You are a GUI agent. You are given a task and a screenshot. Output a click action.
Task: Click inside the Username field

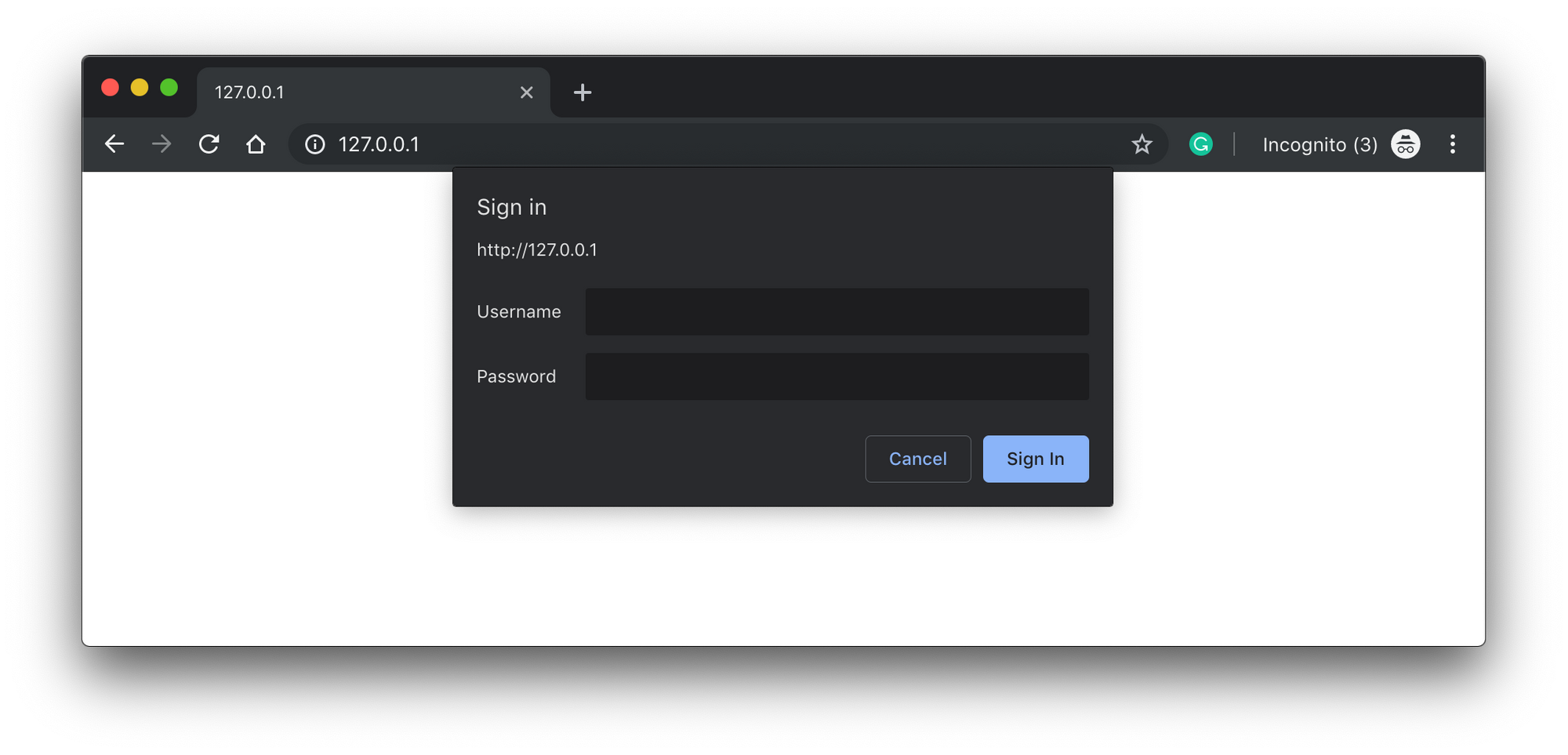click(x=837, y=311)
